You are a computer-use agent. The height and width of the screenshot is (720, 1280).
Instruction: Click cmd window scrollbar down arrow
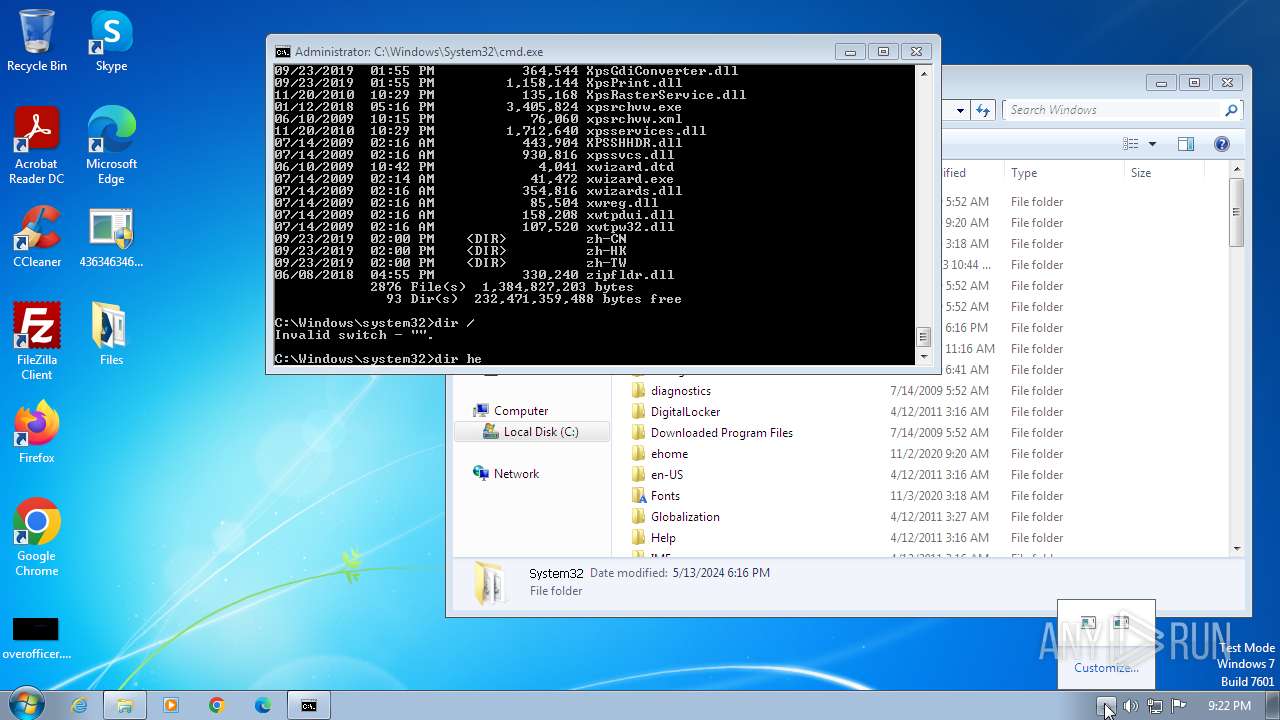click(x=924, y=357)
